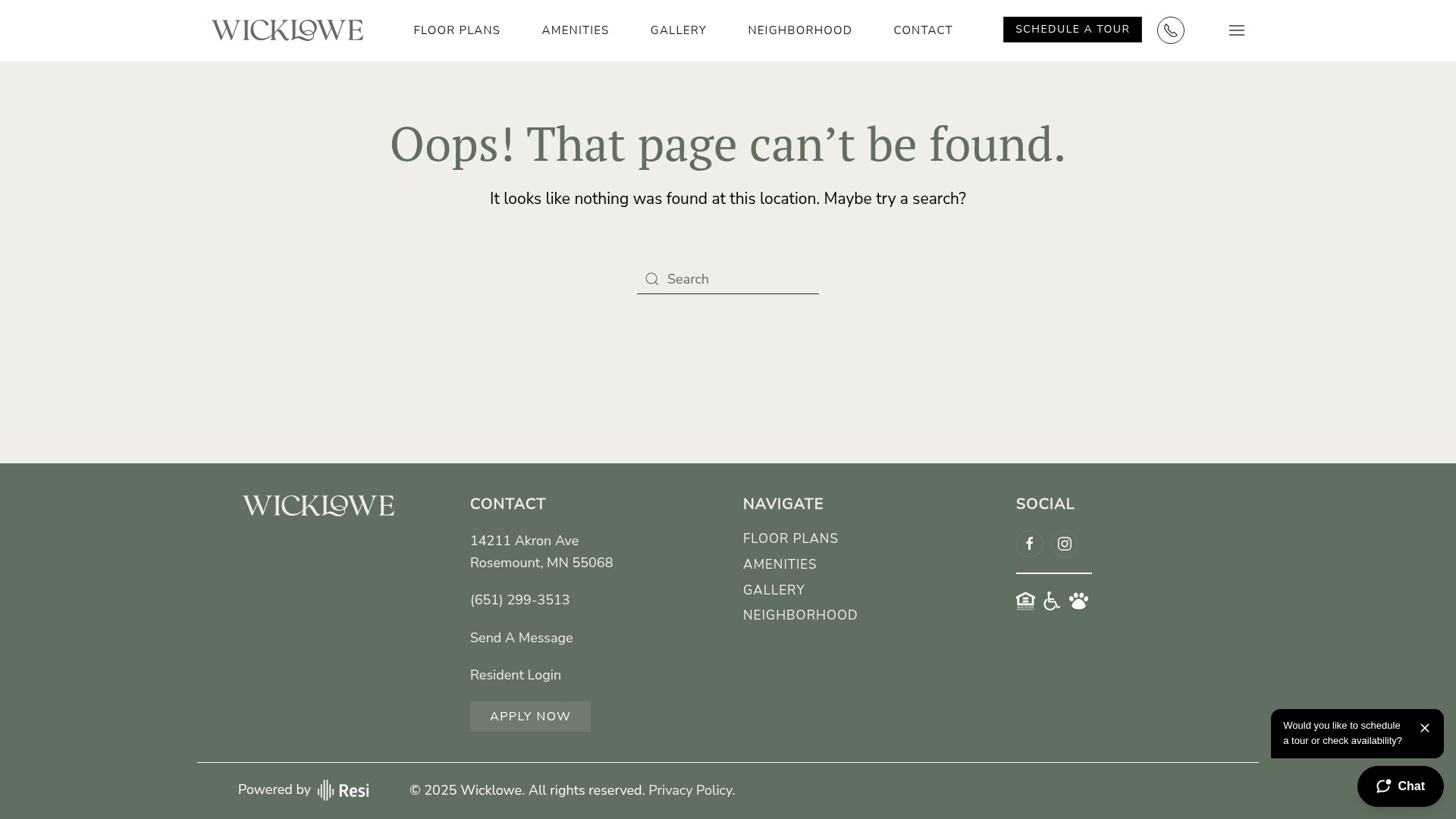Open the Chat widget button
The image size is (1456, 819).
tap(1400, 786)
